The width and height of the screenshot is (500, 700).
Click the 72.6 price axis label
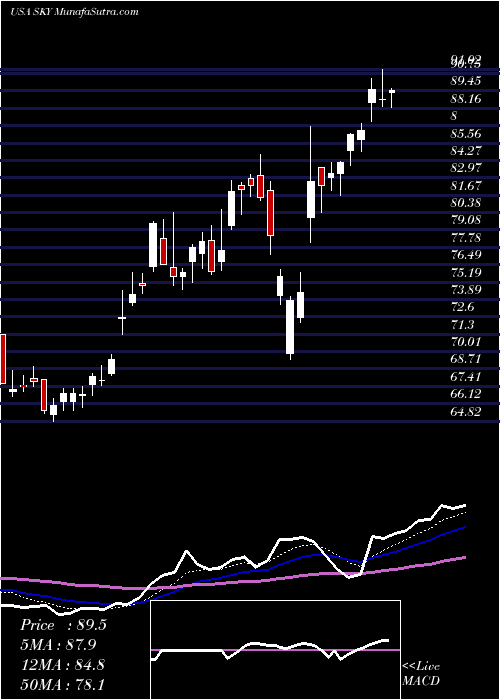(462, 307)
